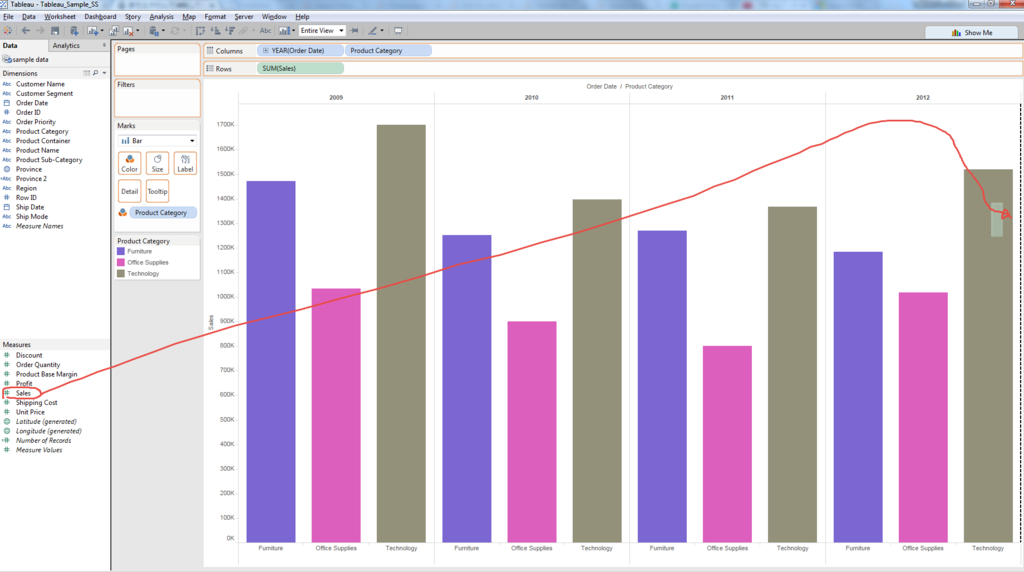Open the Format menu
Image resolution: width=1024 pixels, height=572 pixels.
pos(215,16)
